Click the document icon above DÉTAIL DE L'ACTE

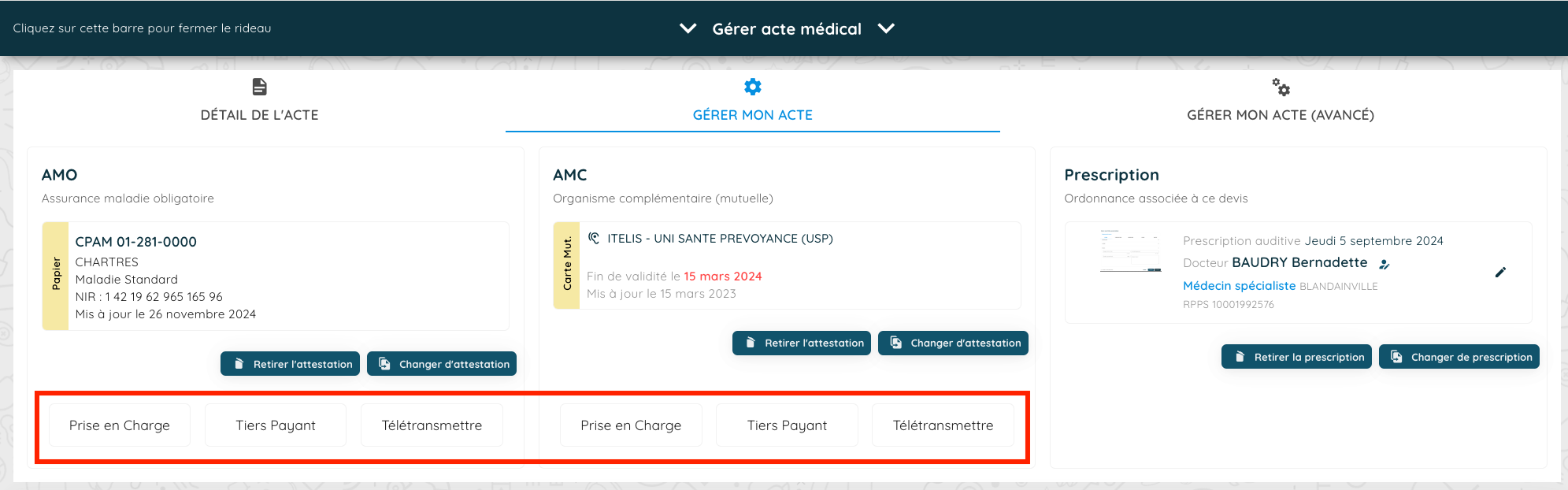click(259, 87)
